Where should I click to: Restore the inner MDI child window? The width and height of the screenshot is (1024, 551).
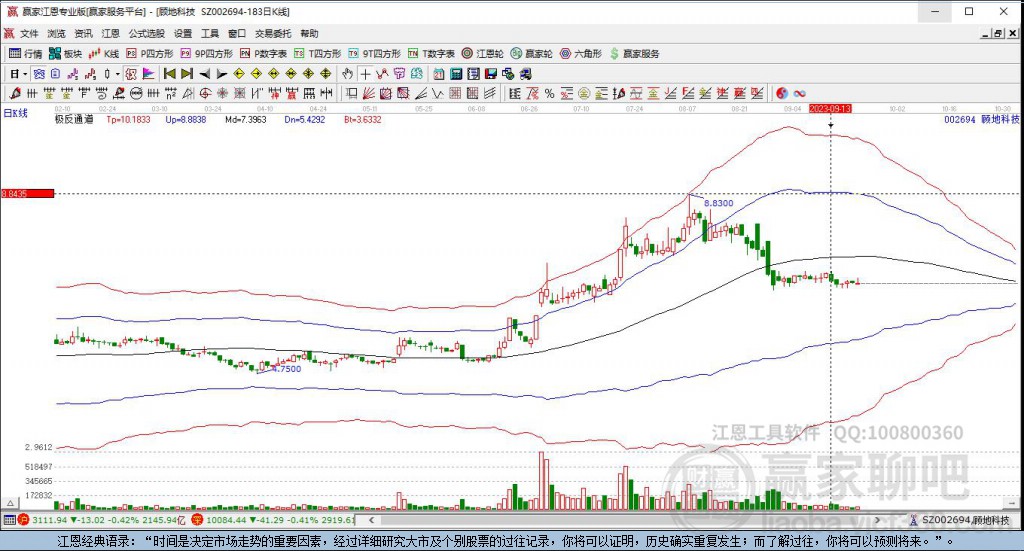(x=998, y=33)
